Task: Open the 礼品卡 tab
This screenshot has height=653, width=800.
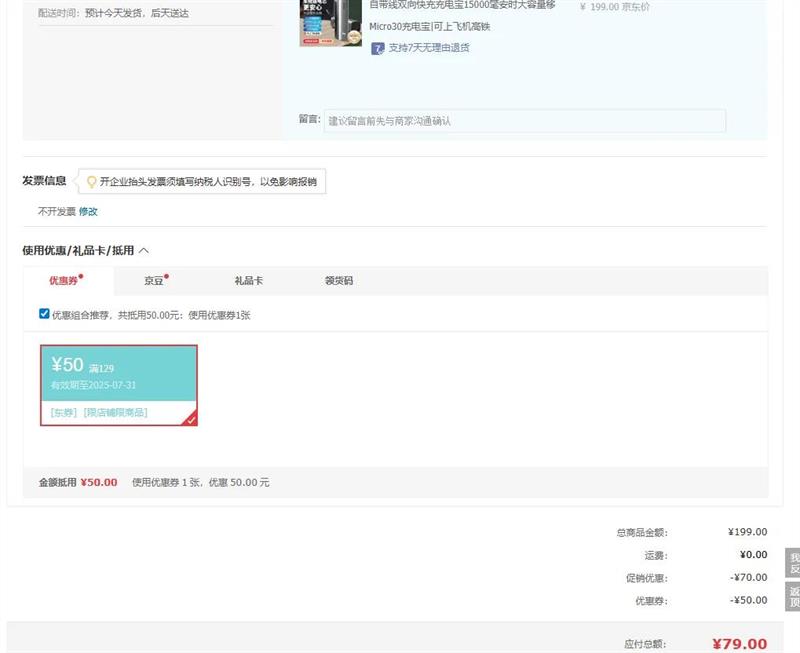Action: 248,281
